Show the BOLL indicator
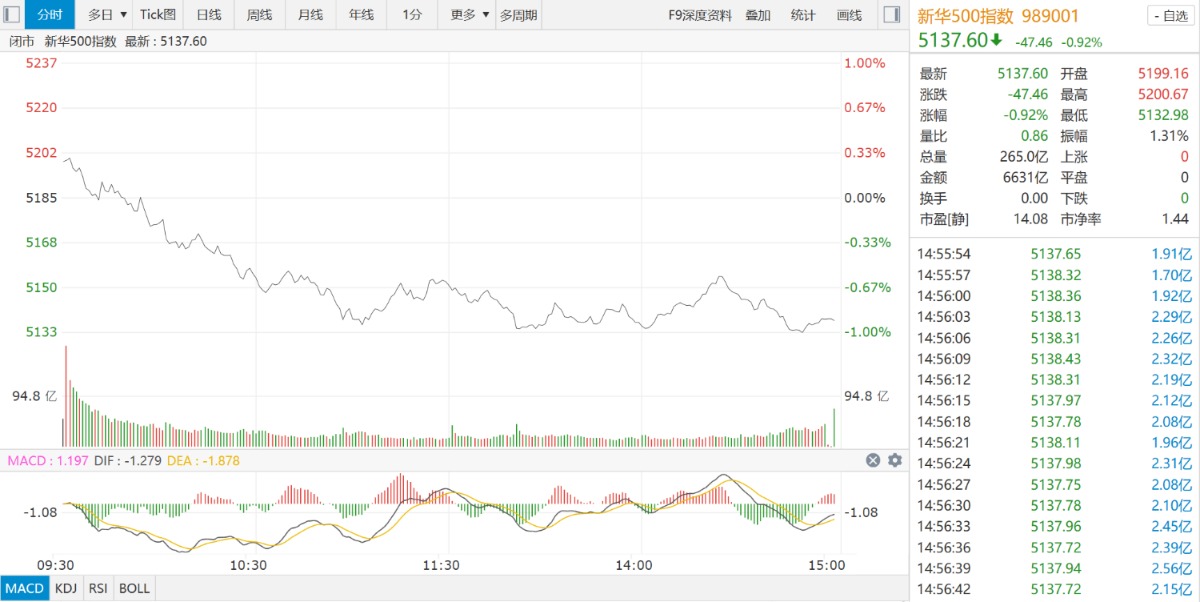Viewport: 1200px width, 602px height. [x=134, y=588]
